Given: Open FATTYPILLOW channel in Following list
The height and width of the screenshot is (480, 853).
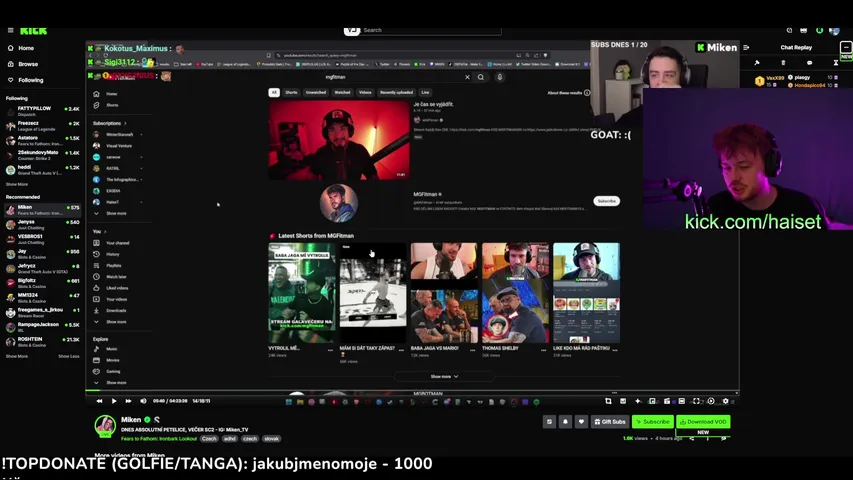Looking at the screenshot, I should pyautogui.click(x=42, y=111).
